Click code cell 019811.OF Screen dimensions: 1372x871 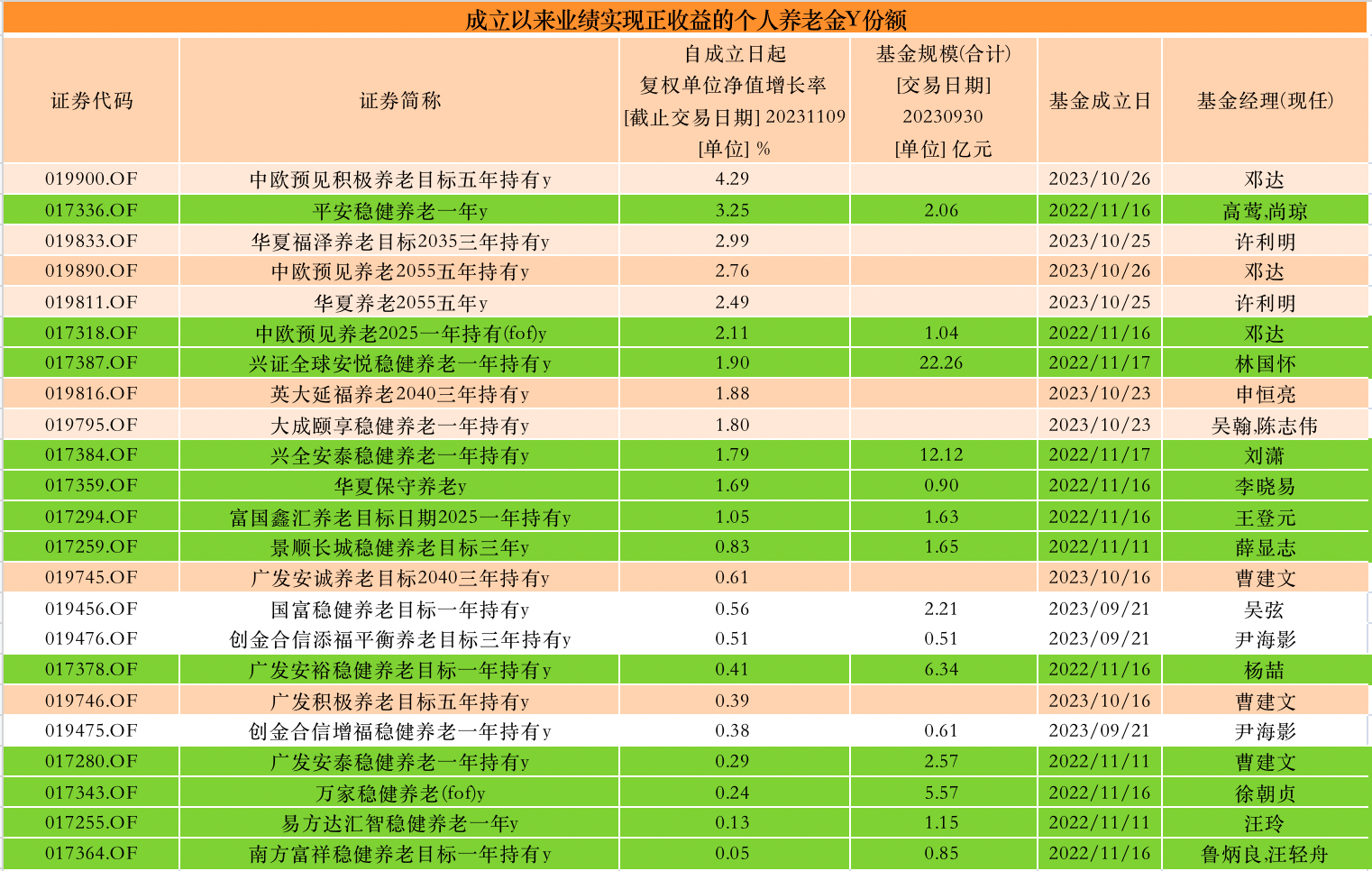pos(91,302)
